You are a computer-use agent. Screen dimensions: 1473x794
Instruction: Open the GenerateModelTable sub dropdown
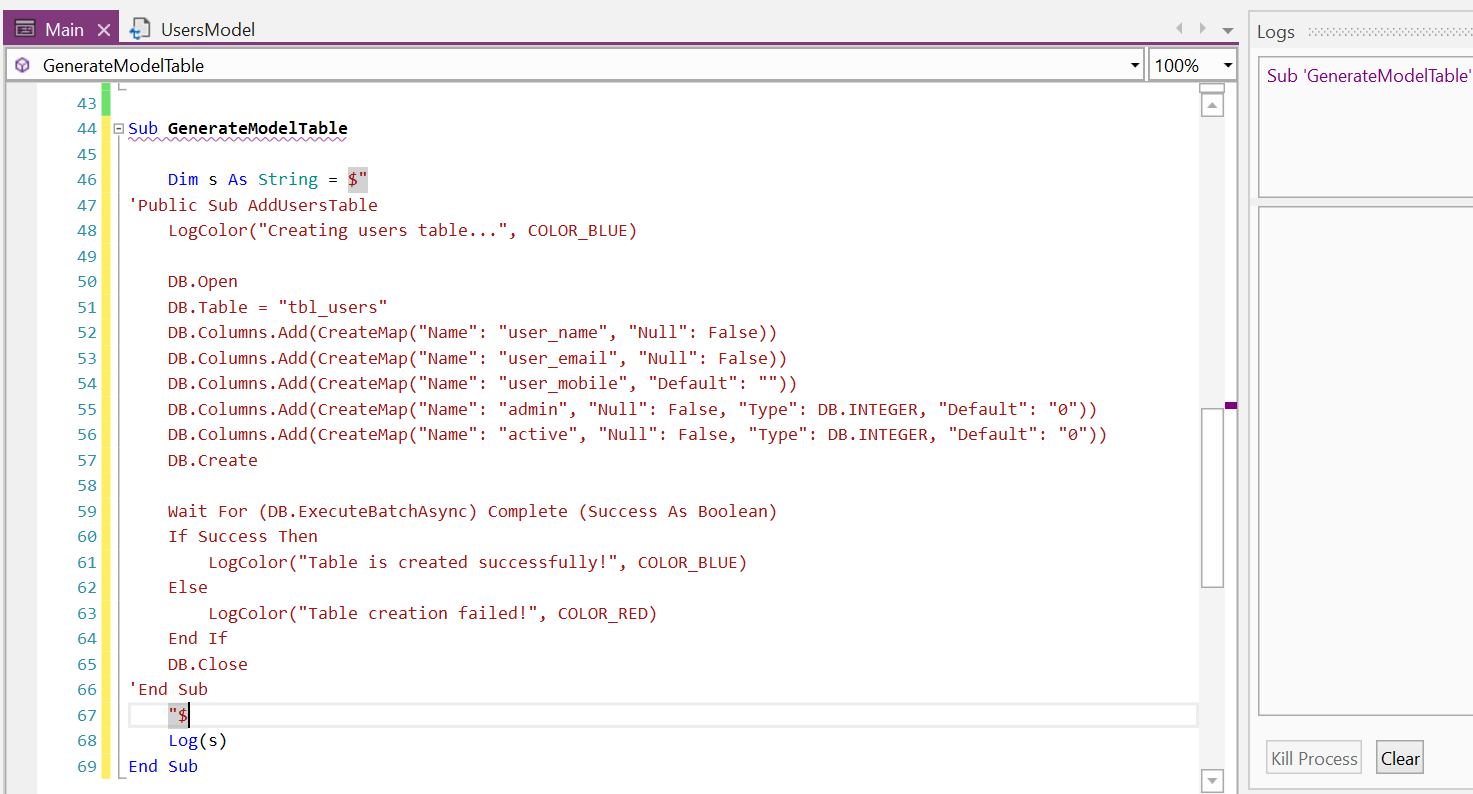pyautogui.click(x=1135, y=66)
